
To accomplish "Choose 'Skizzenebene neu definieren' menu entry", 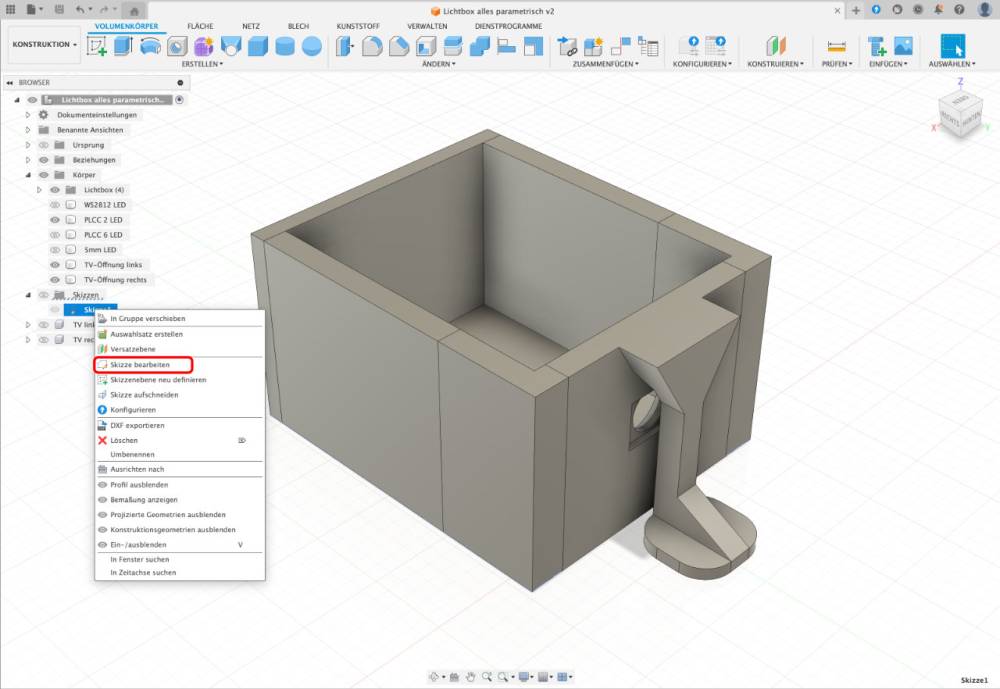I will 179,380.
